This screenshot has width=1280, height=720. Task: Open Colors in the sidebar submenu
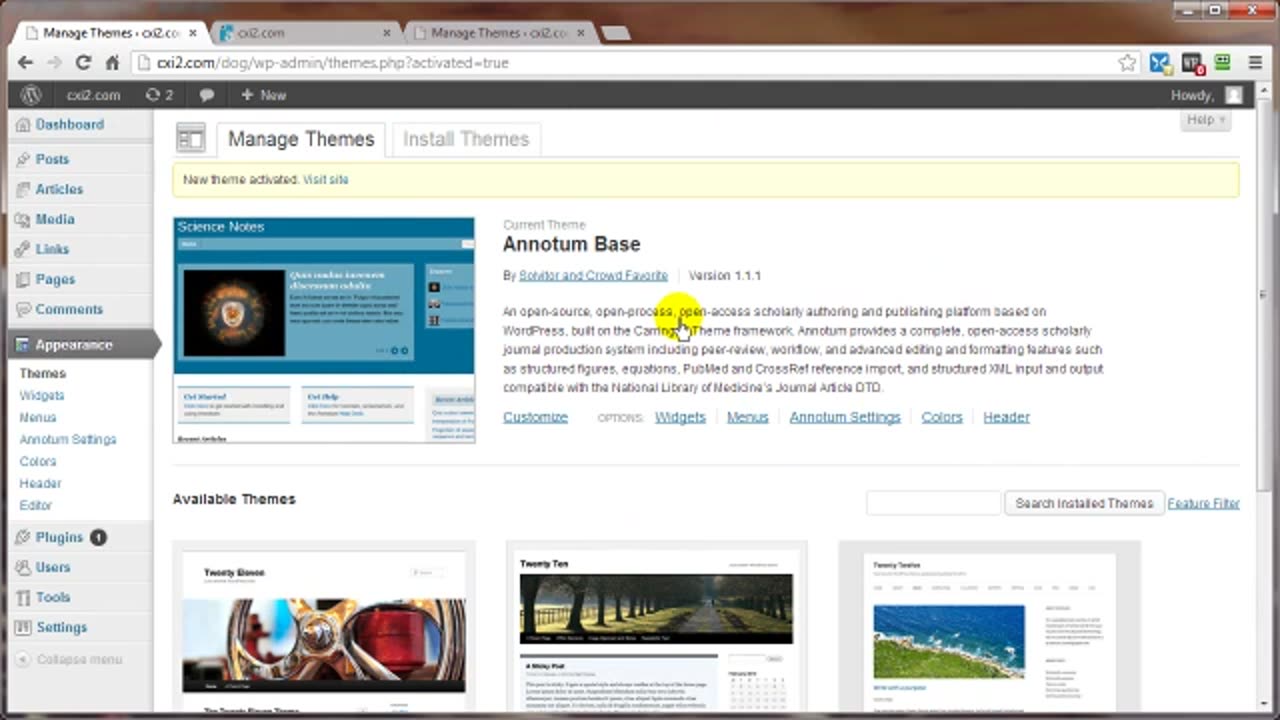point(38,461)
